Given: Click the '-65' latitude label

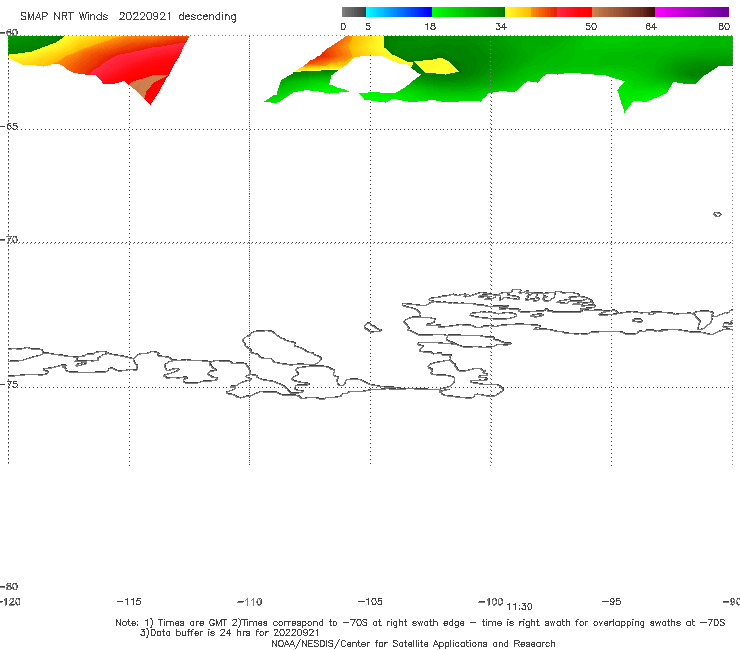Looking at the screenshot, I should [9, 127].
